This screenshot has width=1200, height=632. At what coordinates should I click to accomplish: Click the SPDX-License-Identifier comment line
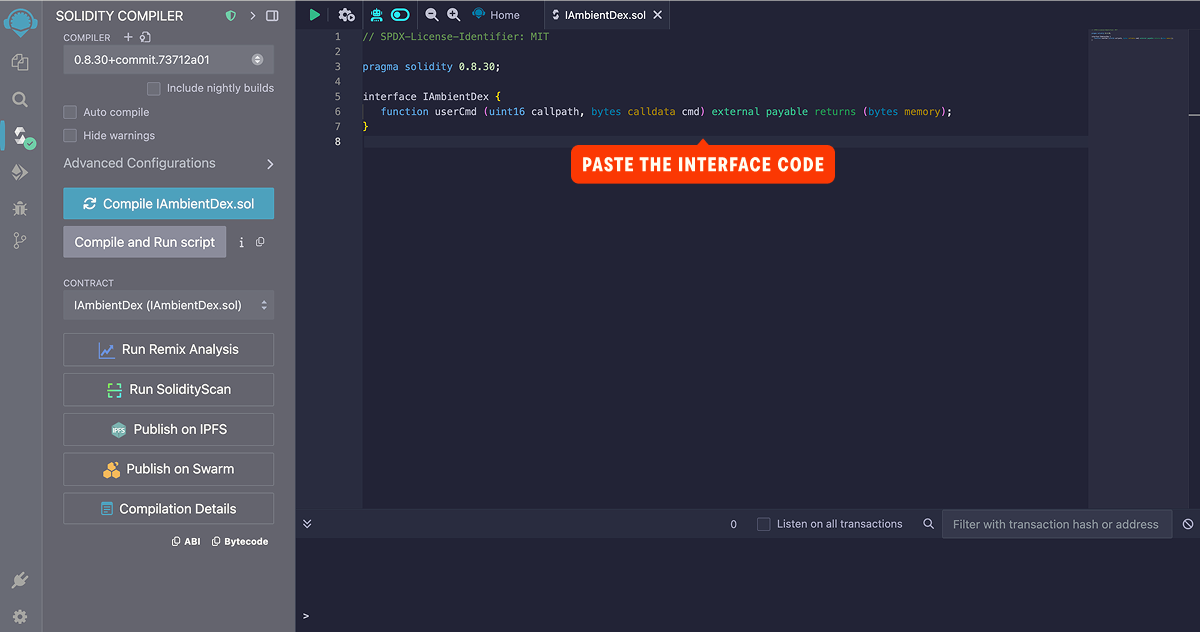tap(456, 36)
